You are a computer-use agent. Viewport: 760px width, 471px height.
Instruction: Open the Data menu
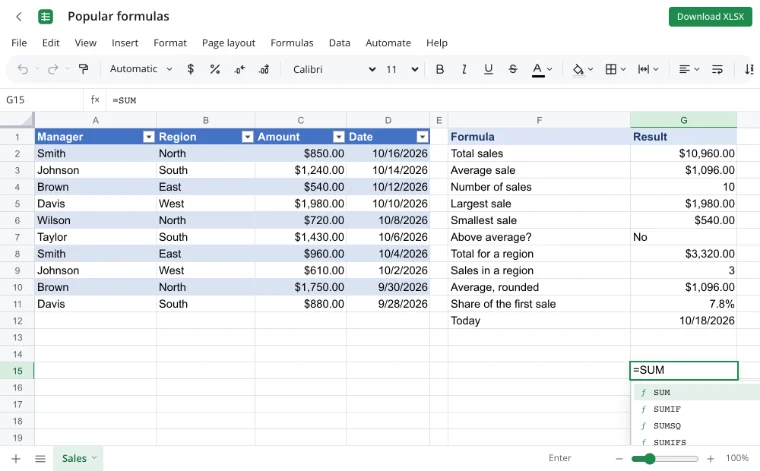point(339,43)
